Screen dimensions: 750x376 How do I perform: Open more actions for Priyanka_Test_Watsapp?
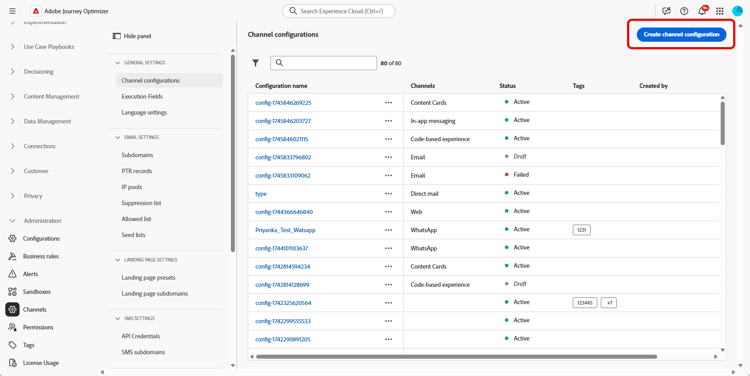(388, 230)
